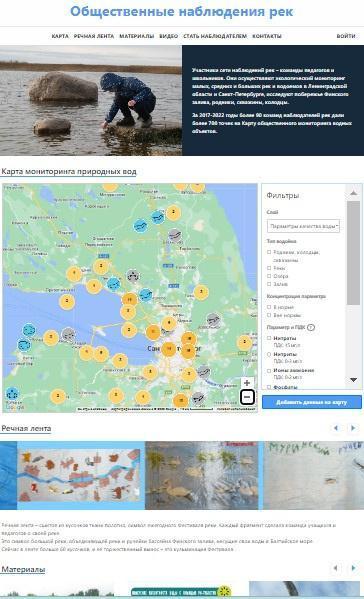The width and height of the screenshot is (364, 599).
Task: Click the Войти login link
Action: [x=346, y=36]
